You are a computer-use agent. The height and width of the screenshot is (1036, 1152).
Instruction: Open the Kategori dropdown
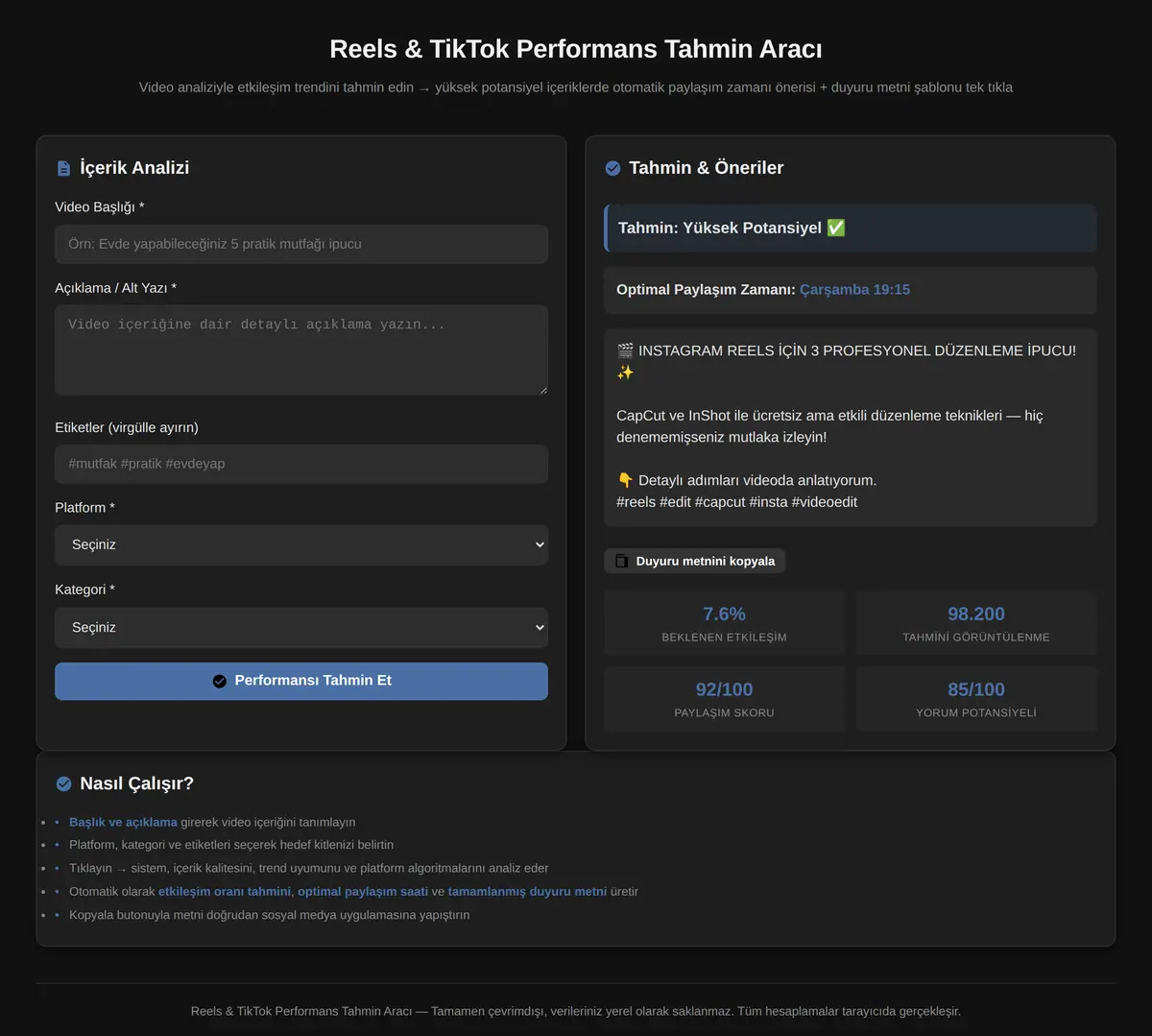click(x=301, y=627)
